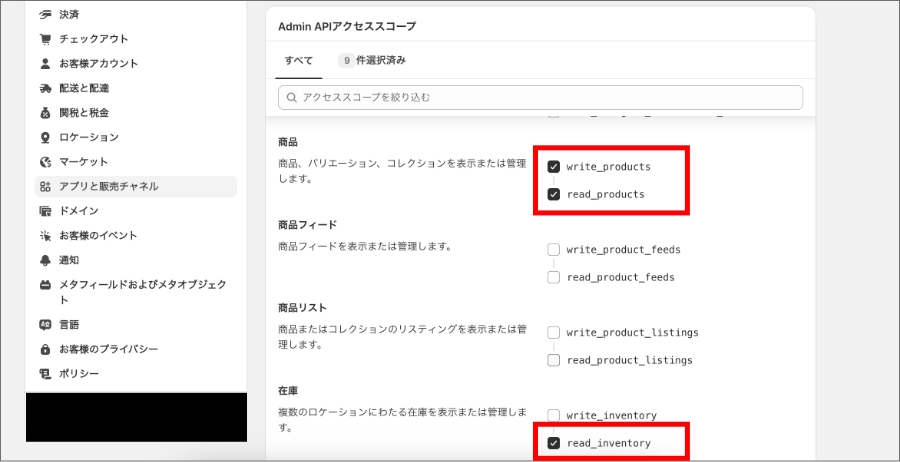900x462 pixels.
Task: Click the お客様のプライバシー lock icon
Action: click(45, 350)
